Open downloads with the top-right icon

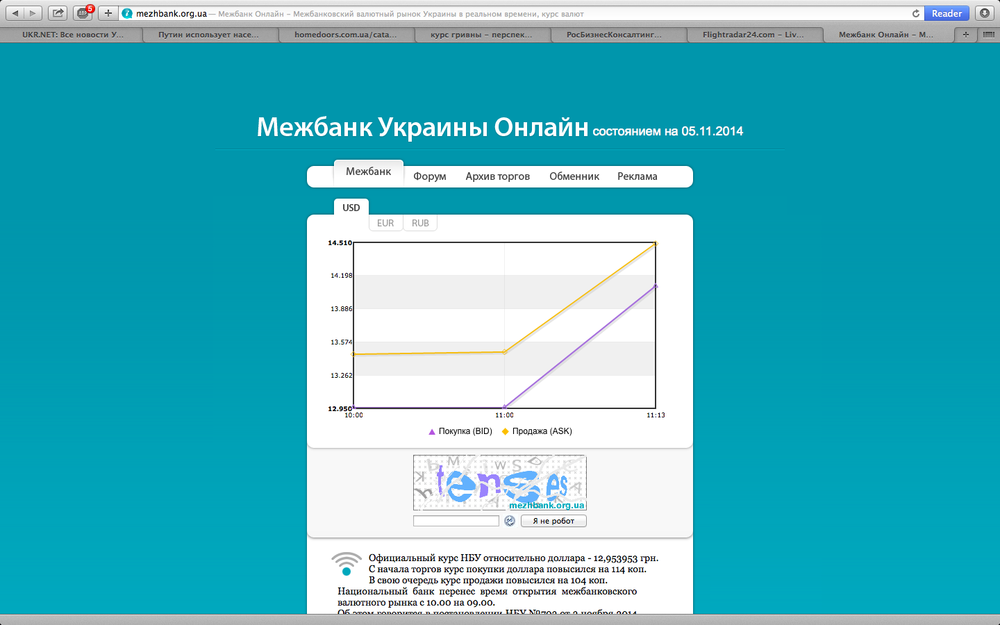[985, 13]
